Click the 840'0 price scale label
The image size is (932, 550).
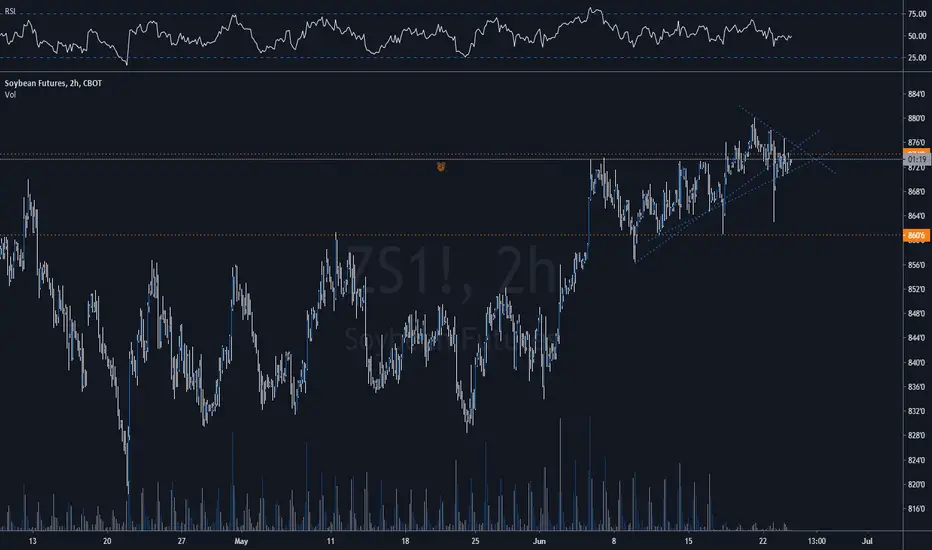tap(917, 362)
